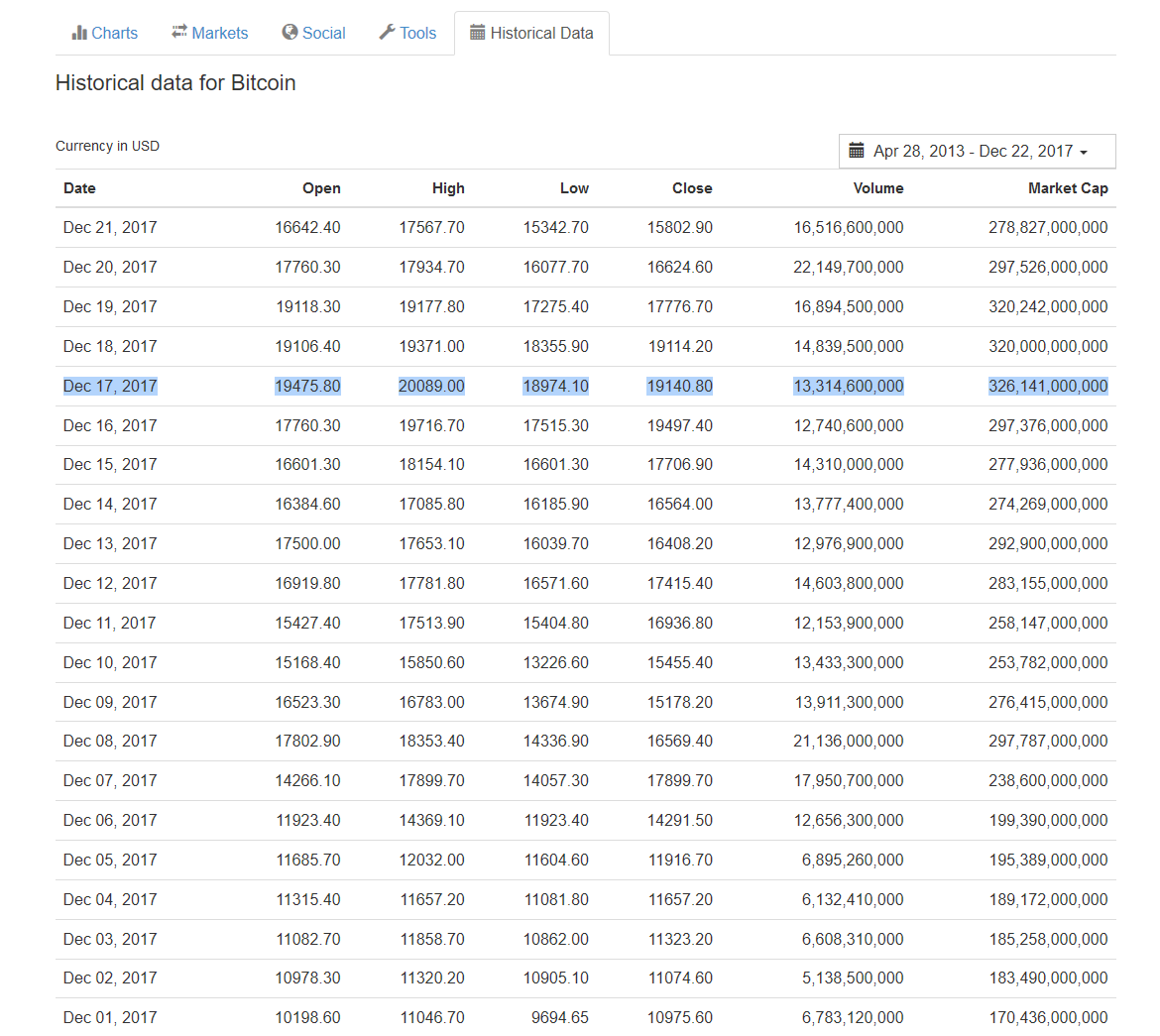The image size is (1160, 1036).
Task: Open the Charts tab
Action: coord(104,34)
